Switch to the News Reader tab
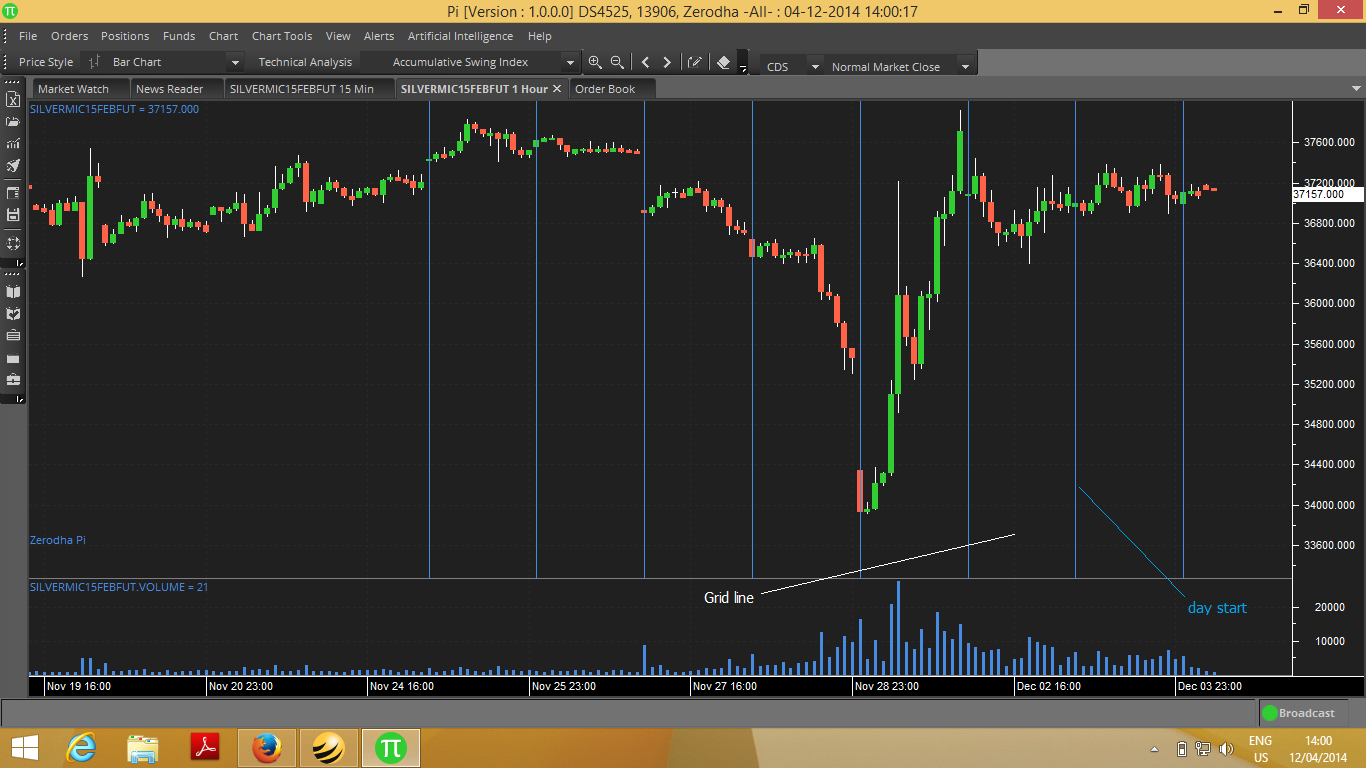The image size is (1366, 768). 176,89
